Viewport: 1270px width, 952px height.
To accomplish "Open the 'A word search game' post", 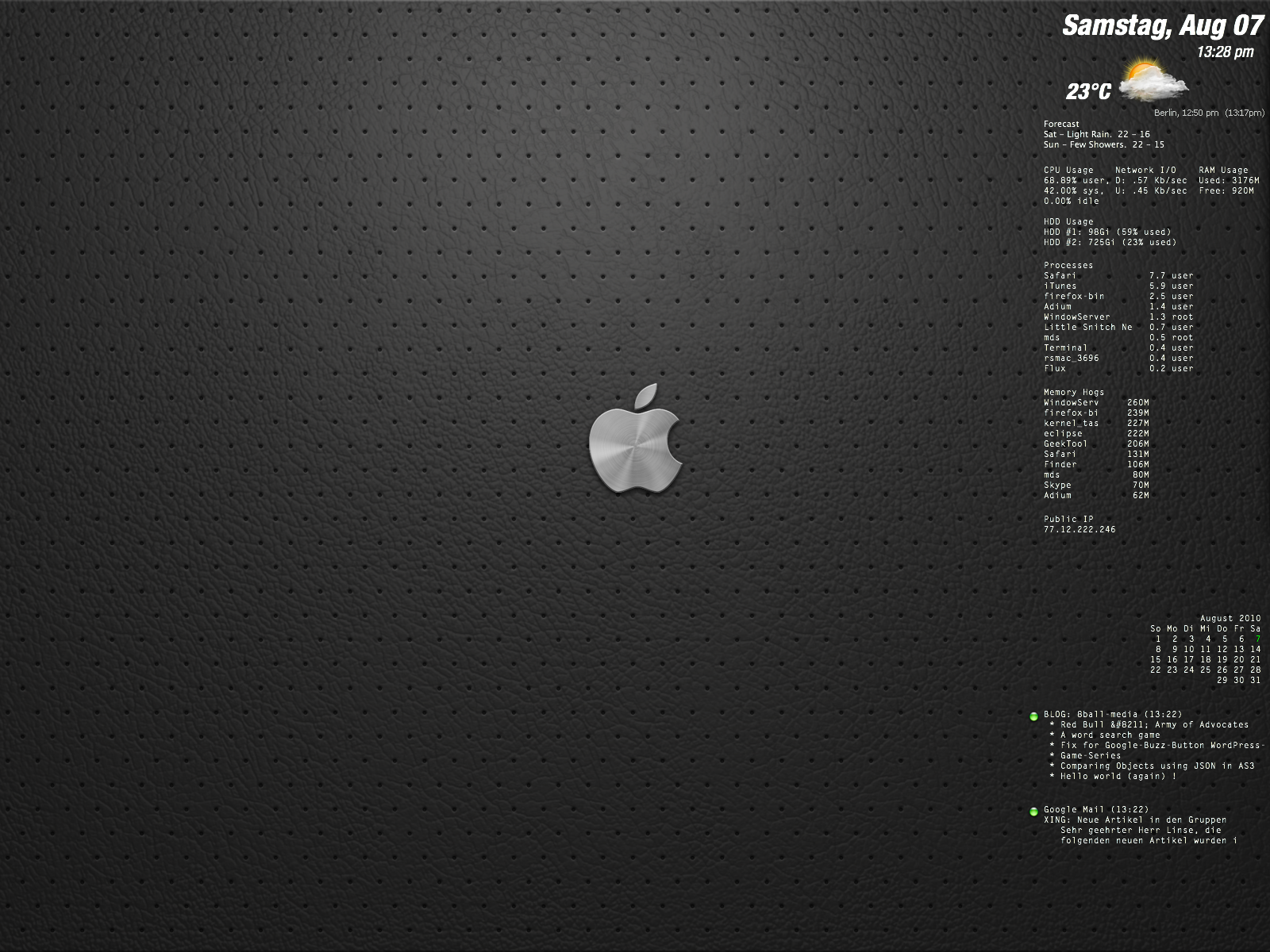I will 1110,735.
